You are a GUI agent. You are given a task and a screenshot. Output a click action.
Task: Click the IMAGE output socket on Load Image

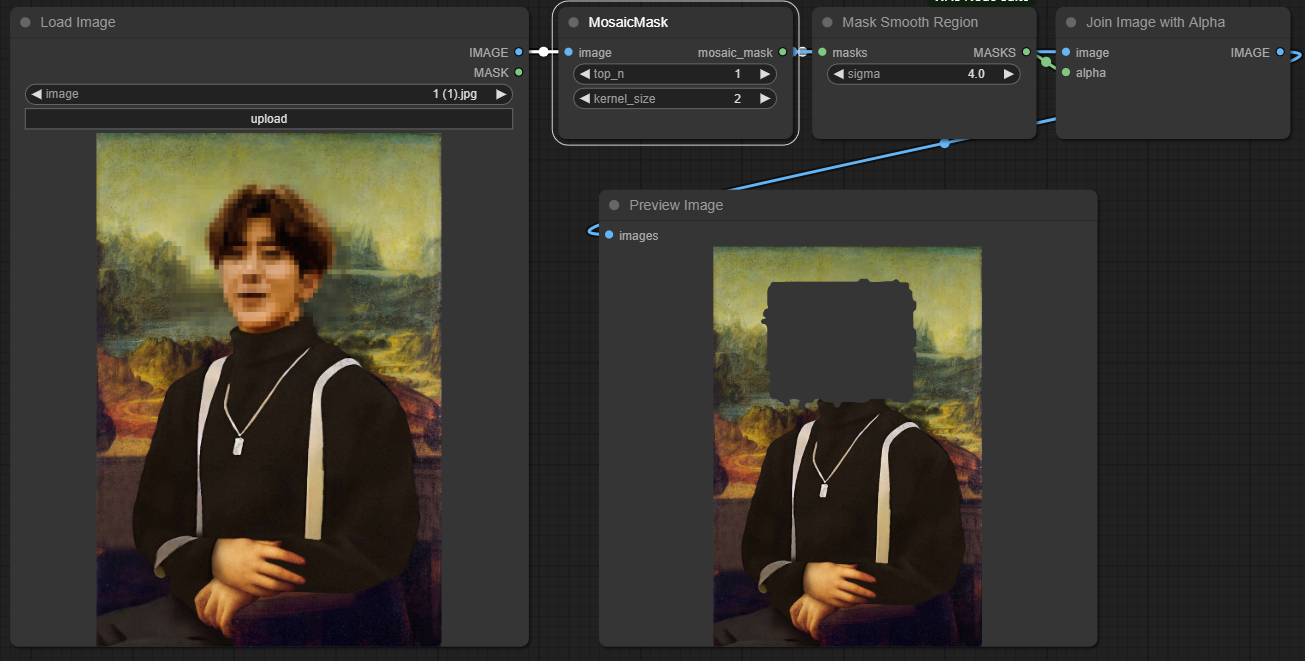click(518, 52)
